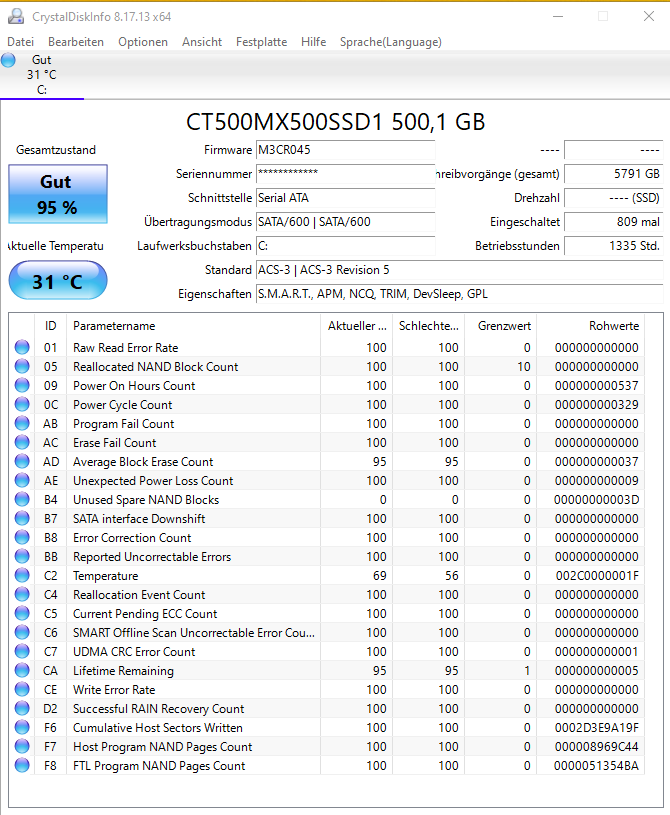Viewport: 670px width, 815px height.
Task: Click the Grenzwert column header
Action: (x=501, y=326)
